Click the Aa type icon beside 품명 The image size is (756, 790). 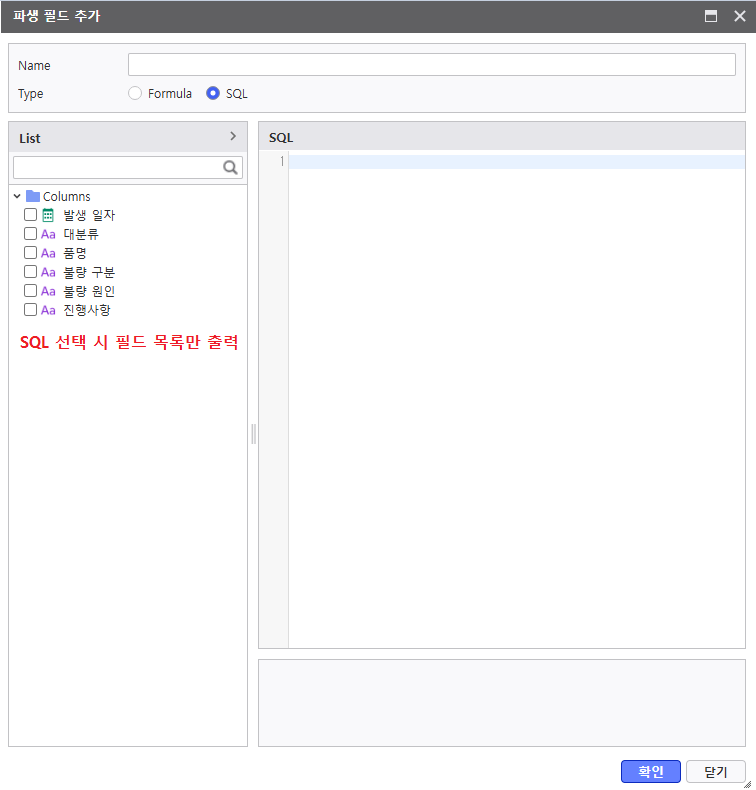point(48,253)
